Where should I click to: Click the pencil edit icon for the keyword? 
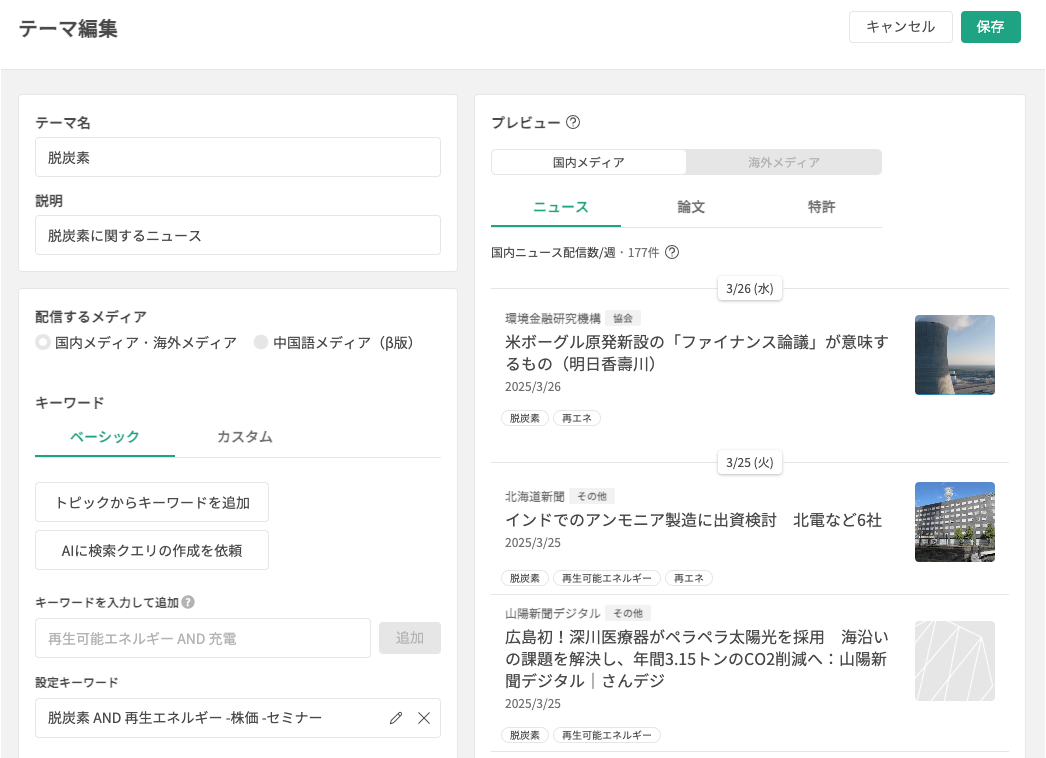[396, 718]
